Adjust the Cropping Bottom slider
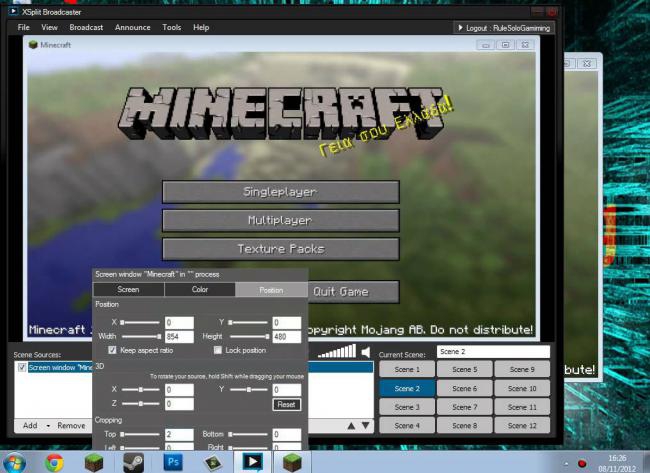The height and width of the screenshot is (473, 650). [248, 434]
